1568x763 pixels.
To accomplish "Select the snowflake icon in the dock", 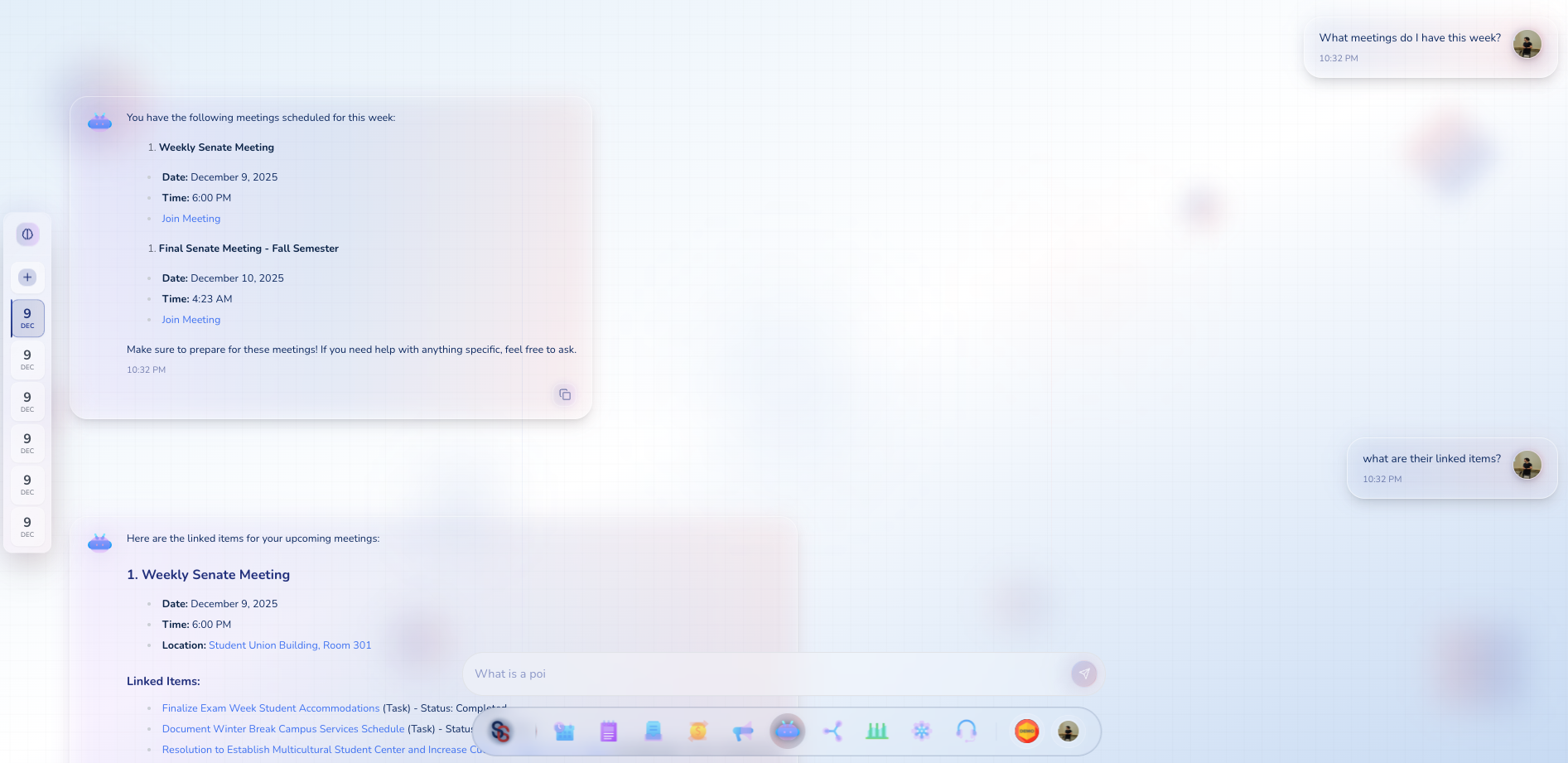I will click(921, 732).
